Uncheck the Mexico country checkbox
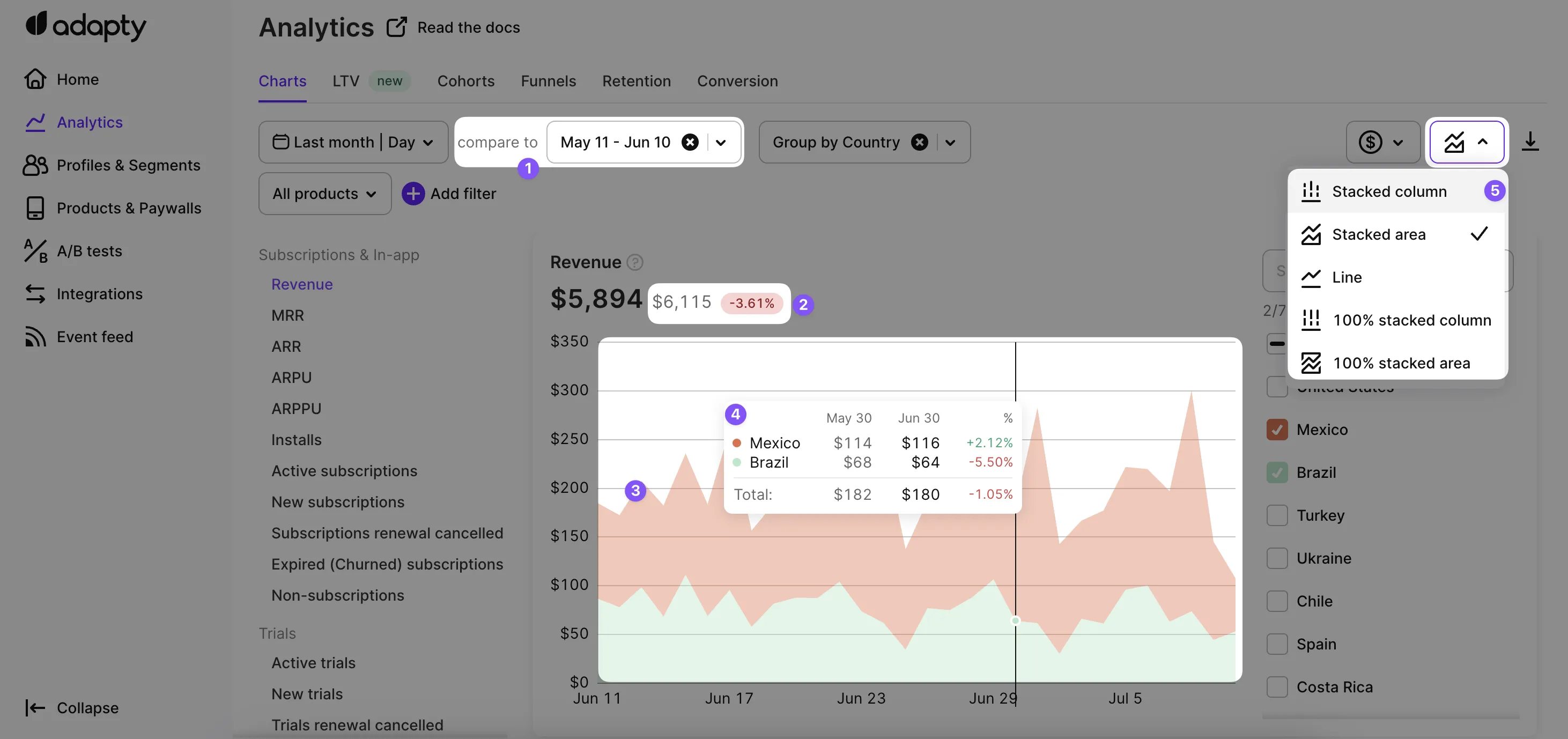Image resolution: width=1568 pixels, height=739 pixels. click(x=1276, y=430)
